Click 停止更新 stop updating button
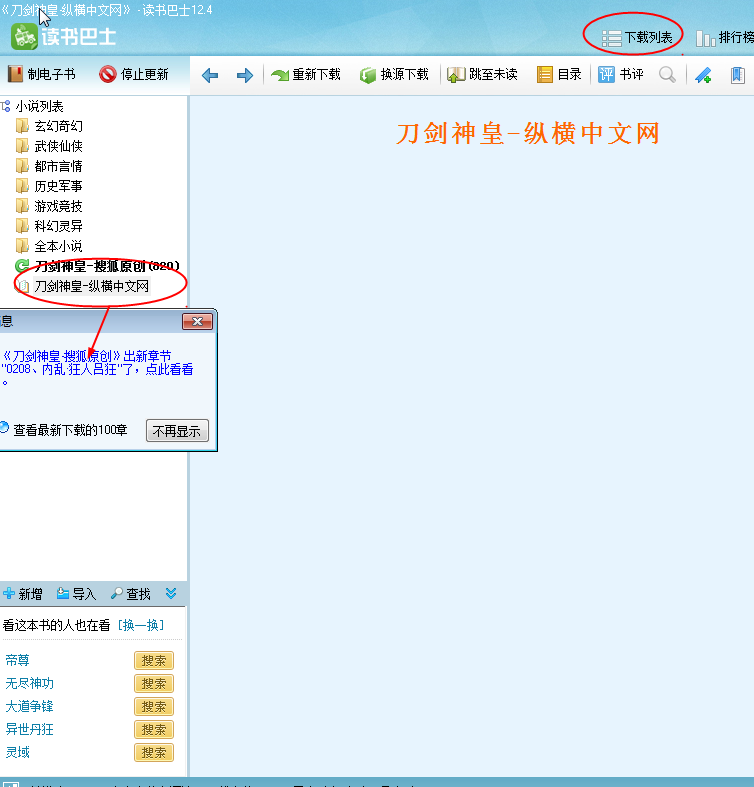The height and width of the screenshot is (787, 754). (134, 74)
